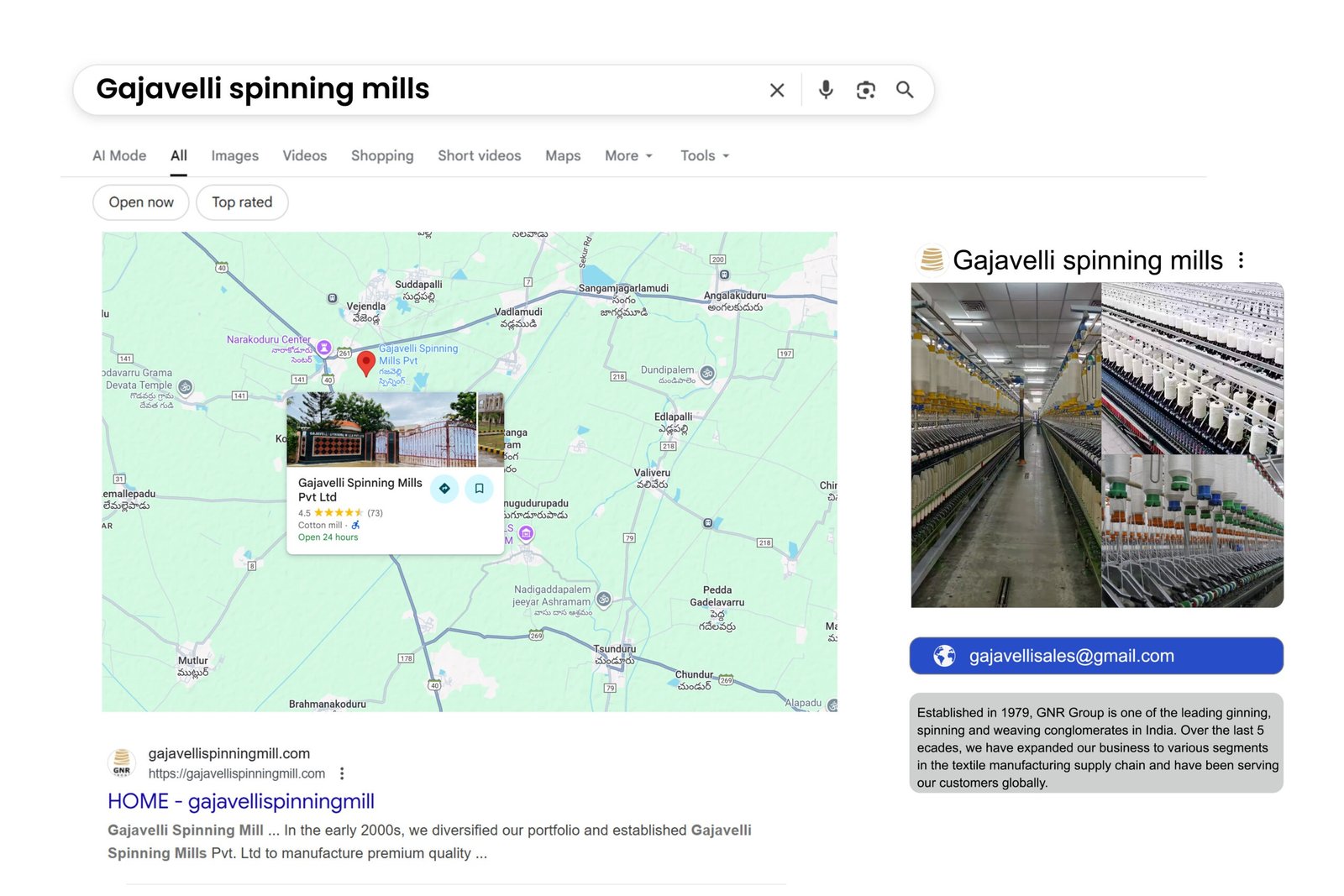Activate voice search with the microphone icon
The height and width of the screenshot is (896, 1344).
827,89
